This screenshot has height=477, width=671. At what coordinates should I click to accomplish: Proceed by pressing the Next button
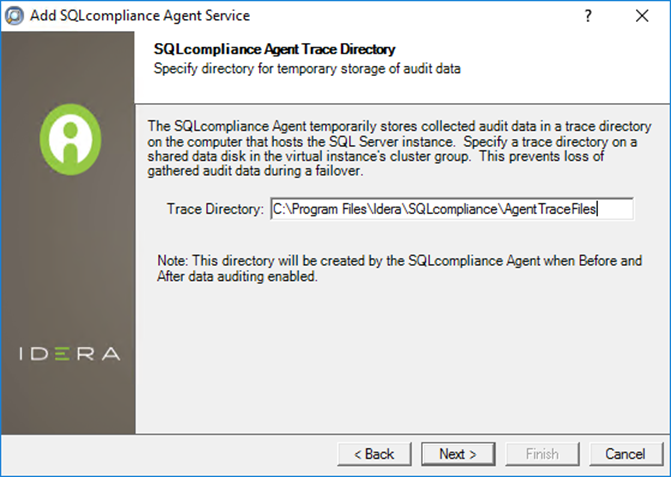[x=456, y=453]
